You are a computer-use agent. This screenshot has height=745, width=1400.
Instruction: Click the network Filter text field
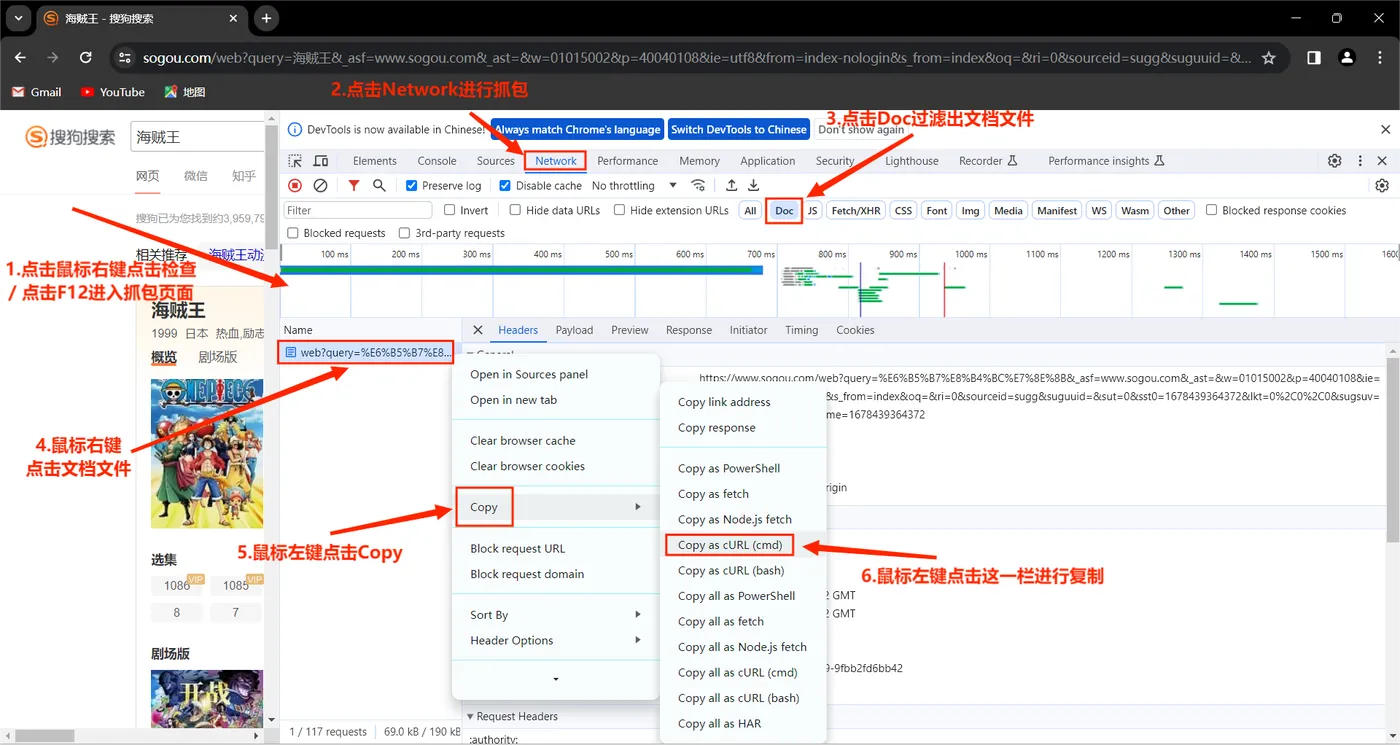click(358, 210)
